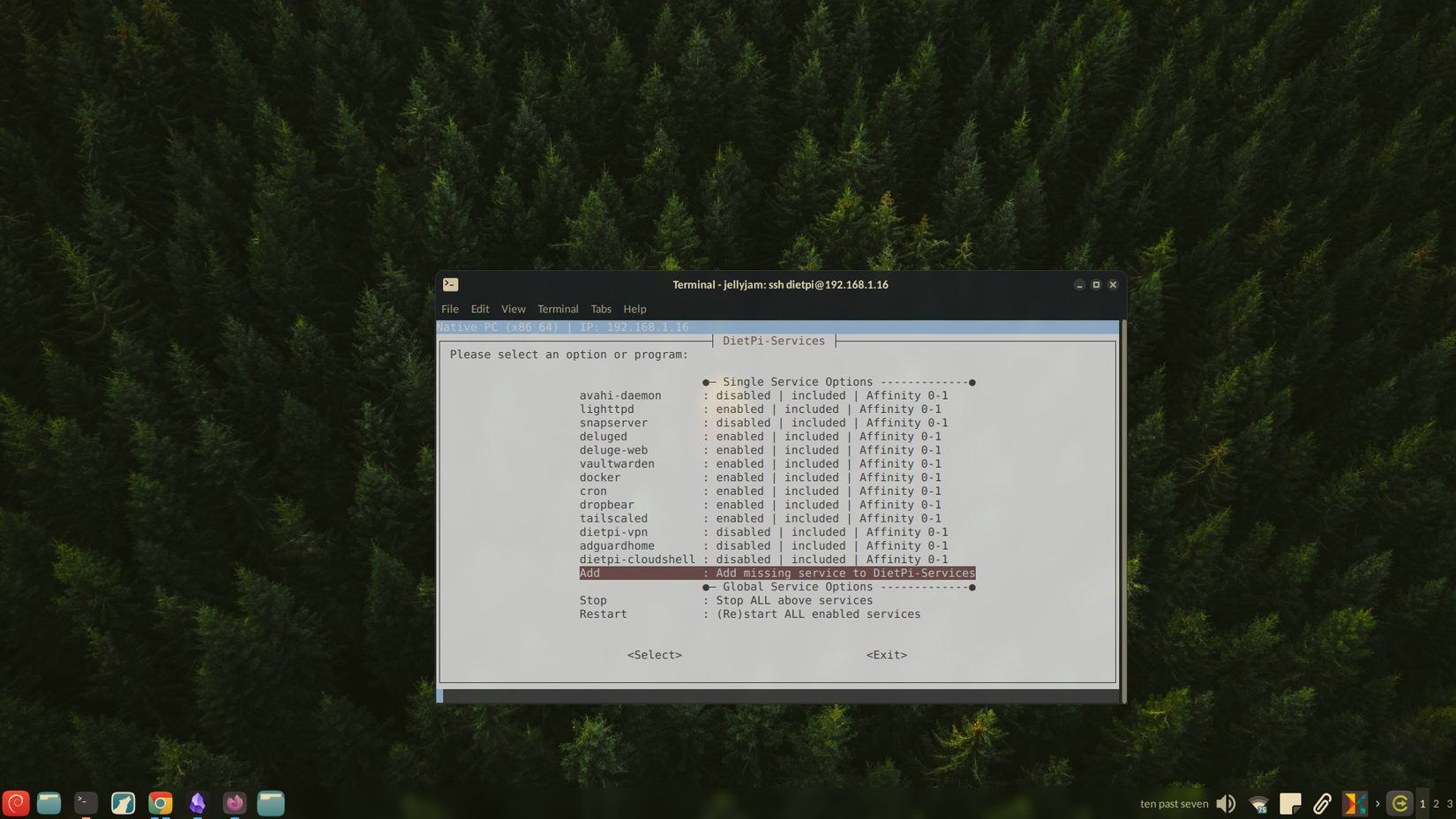Click the volume icon in the system tray

point(1226,803)
